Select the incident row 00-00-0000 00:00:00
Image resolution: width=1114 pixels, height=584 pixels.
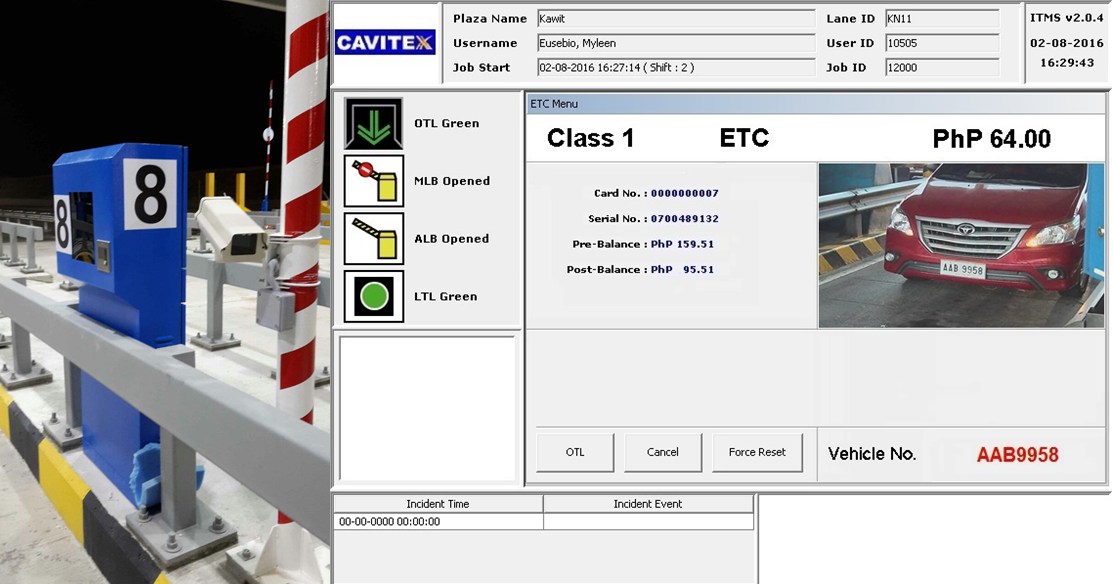[x=544, y=521]
